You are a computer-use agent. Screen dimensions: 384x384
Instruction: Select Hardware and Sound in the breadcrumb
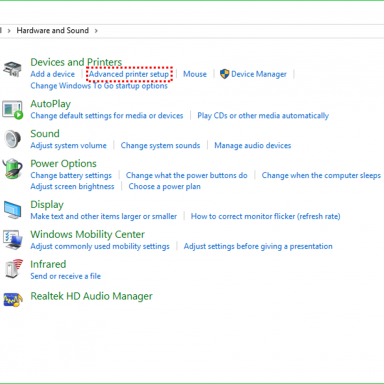[53, 30]
